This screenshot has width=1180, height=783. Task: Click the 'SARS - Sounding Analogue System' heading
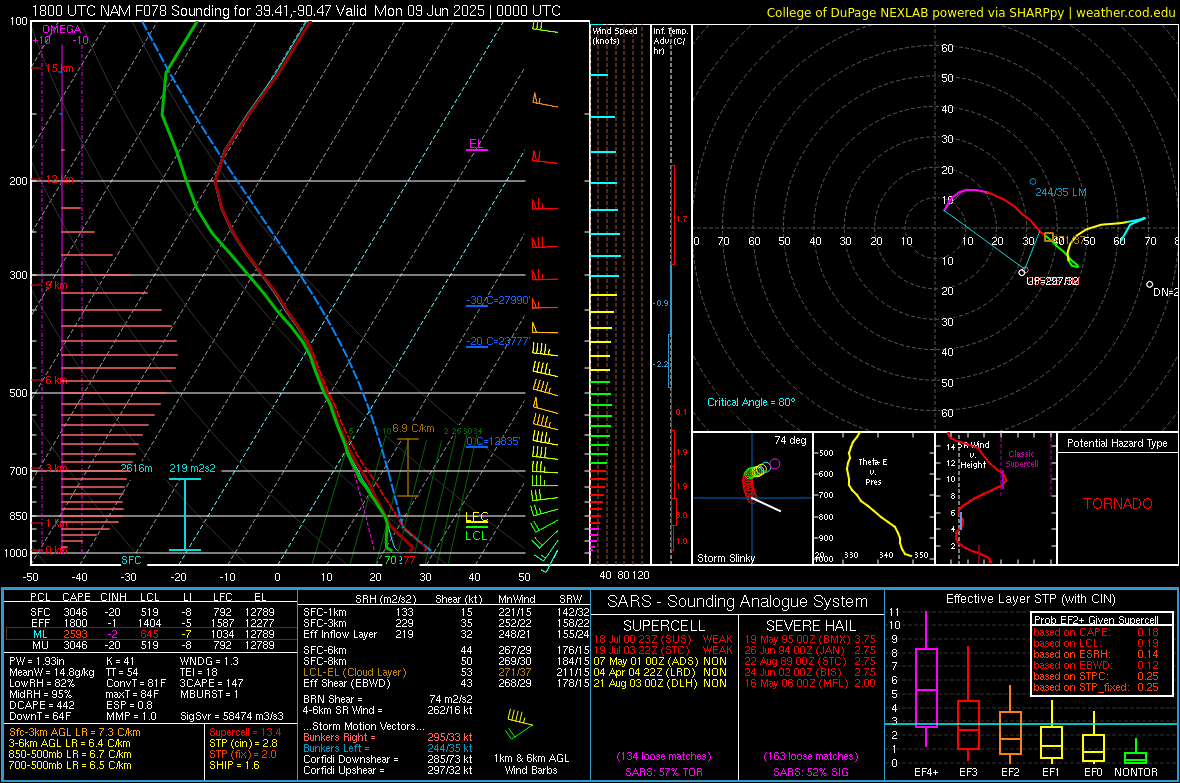pyautogui.click(x=737, y=602)
